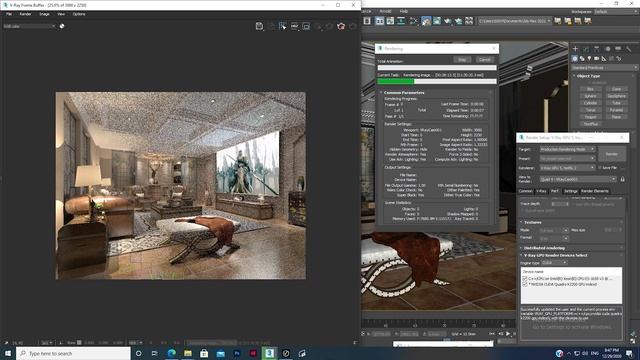Screen dimensions: 640x360
Task: Switch to the Settings tab in Render Setup
Action: point(571,191)
